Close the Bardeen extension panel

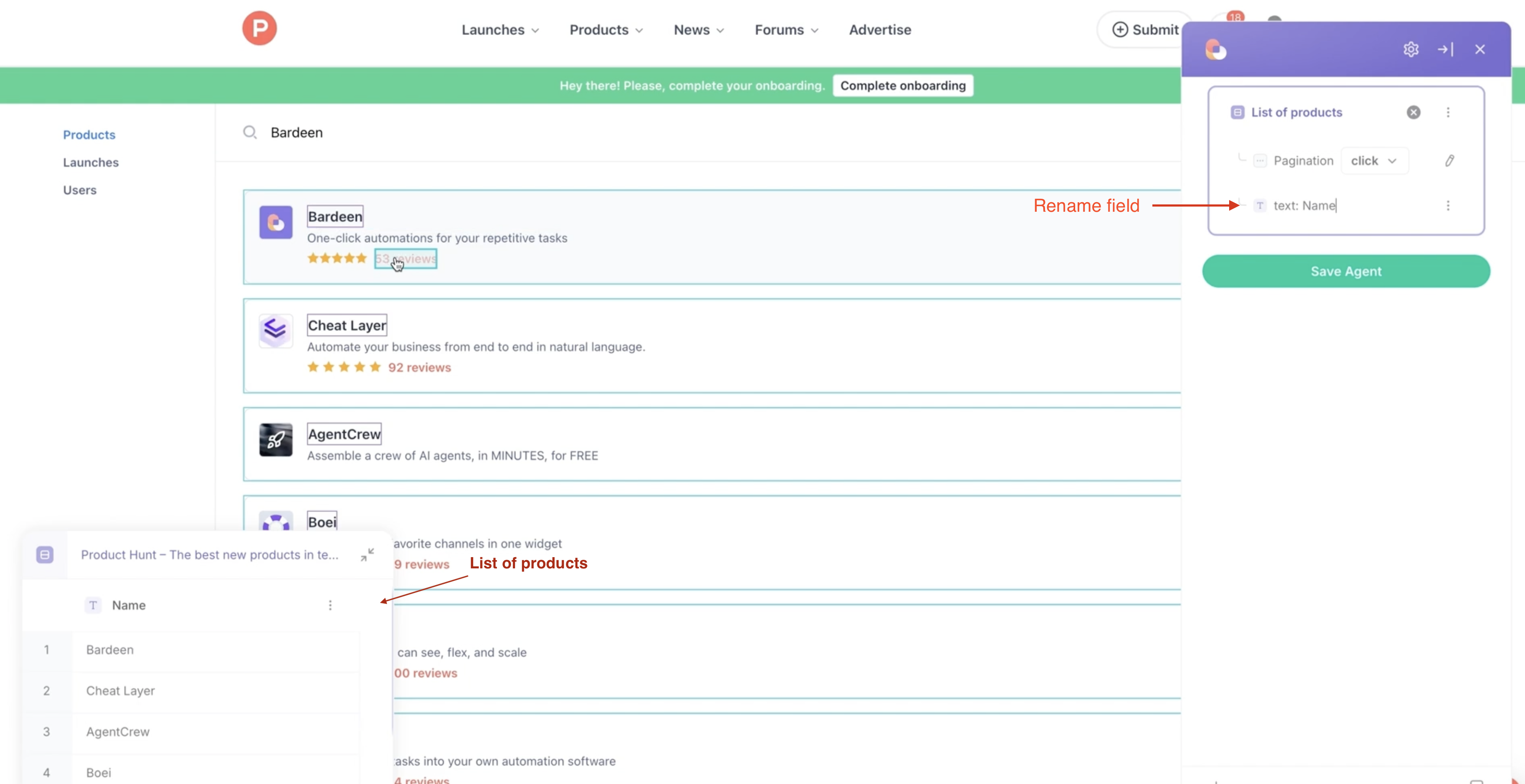point(1479,49)
